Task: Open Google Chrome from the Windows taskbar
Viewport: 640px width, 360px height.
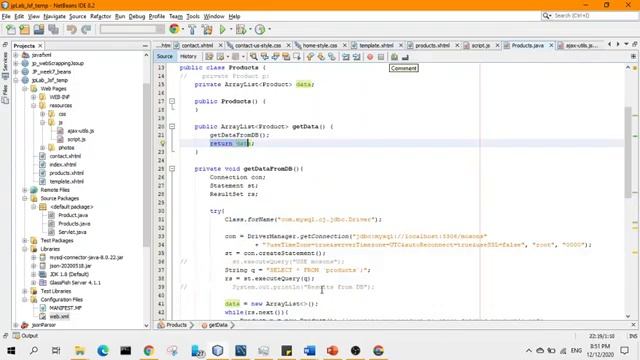Action: click(x=149, y=350)
